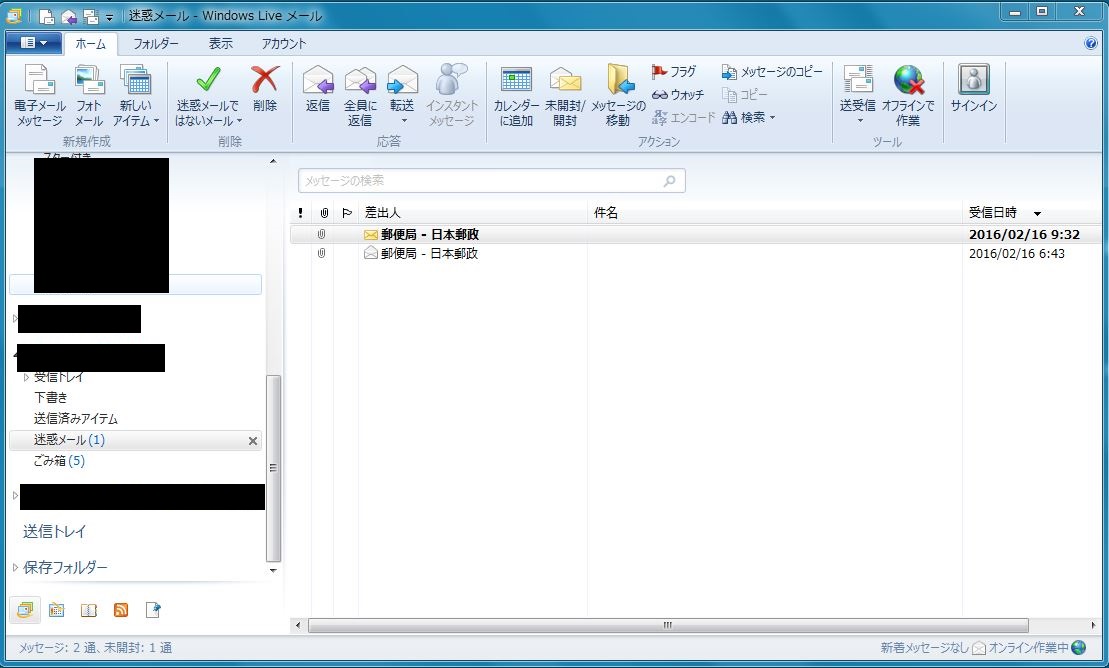This screenshot has width=1109, height=668.
Task: Select the 迷惑メール (1) folder
Action: (134, 440)
